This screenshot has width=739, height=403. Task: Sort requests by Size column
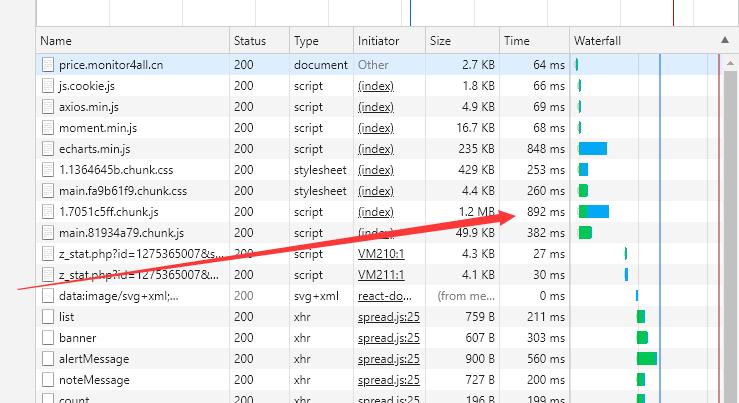click(x=440, y=41)
